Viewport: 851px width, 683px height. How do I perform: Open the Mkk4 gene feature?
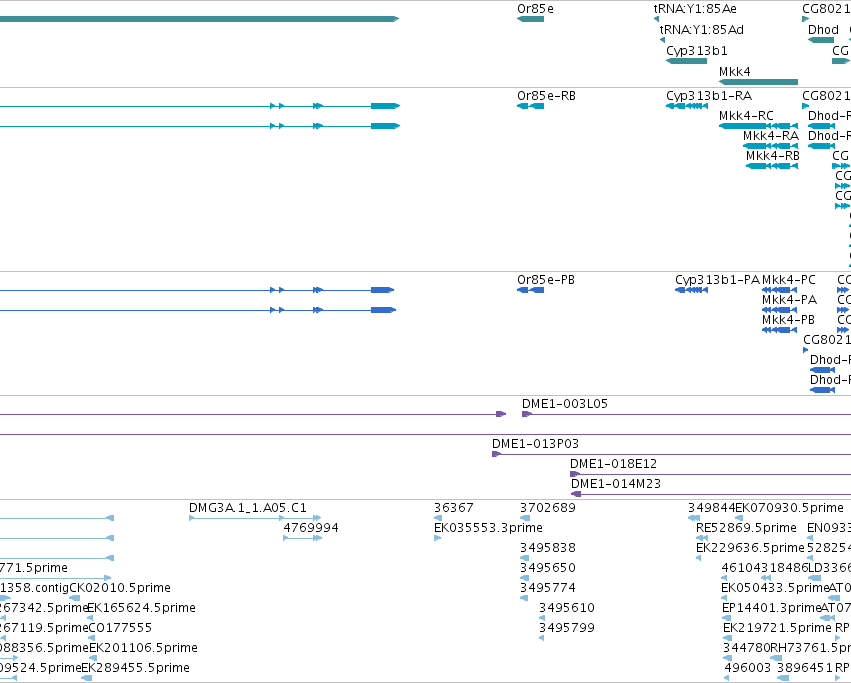[758, 82]
